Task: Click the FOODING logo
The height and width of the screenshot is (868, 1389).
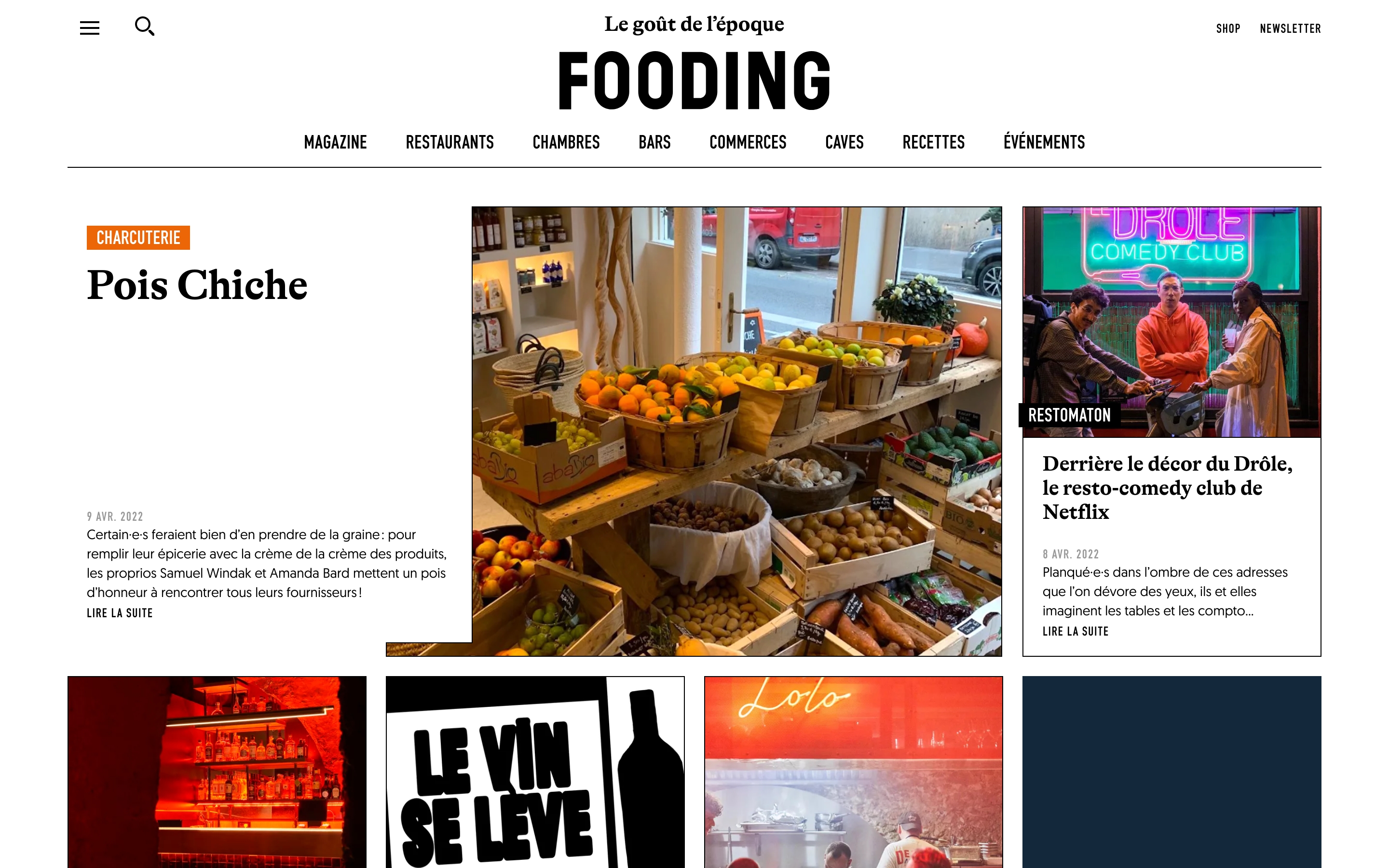Action: pyautogui.click(x=694, y=81)
